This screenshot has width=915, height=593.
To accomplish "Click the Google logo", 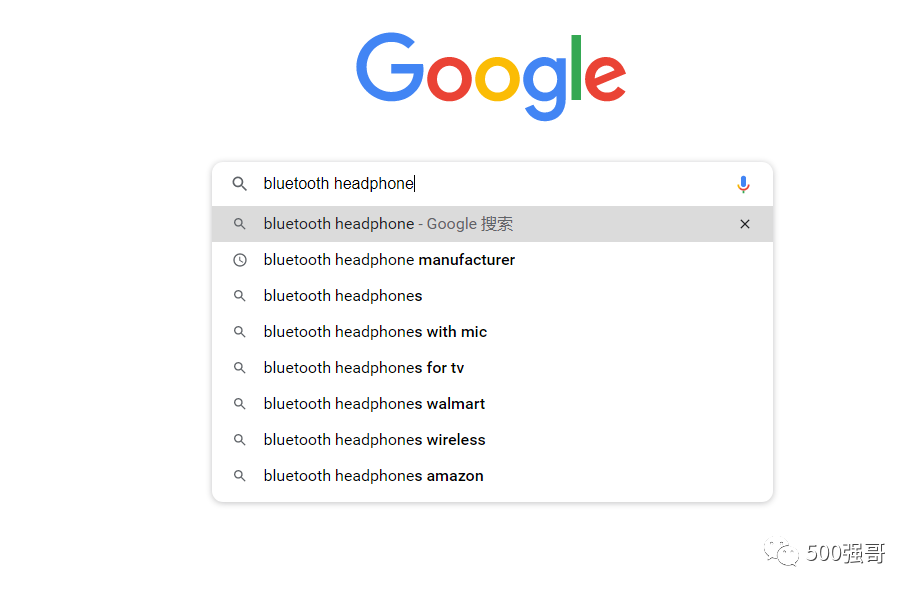I will tap(491, 75).
